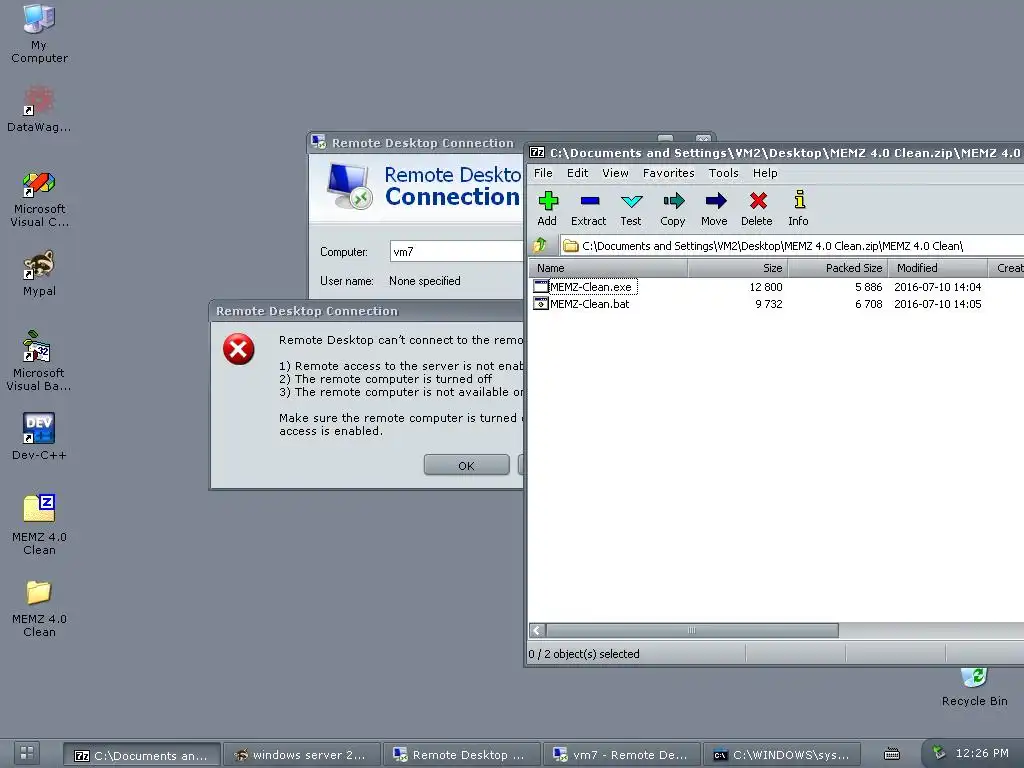
Task: Sort by the Modified column header
Action: [x=938, y=268]
